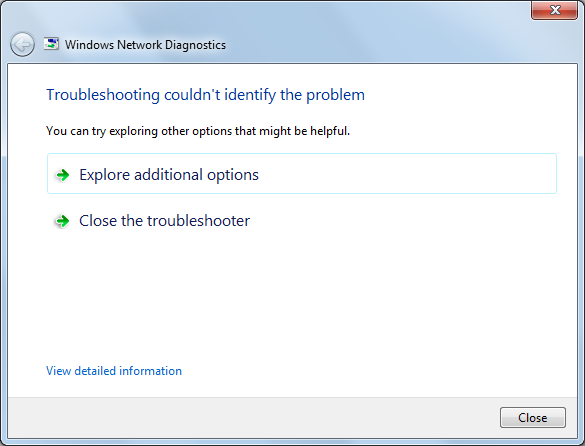Click the Close button in the footer
The width and height of the screenshot is (585, 446).
533,418
